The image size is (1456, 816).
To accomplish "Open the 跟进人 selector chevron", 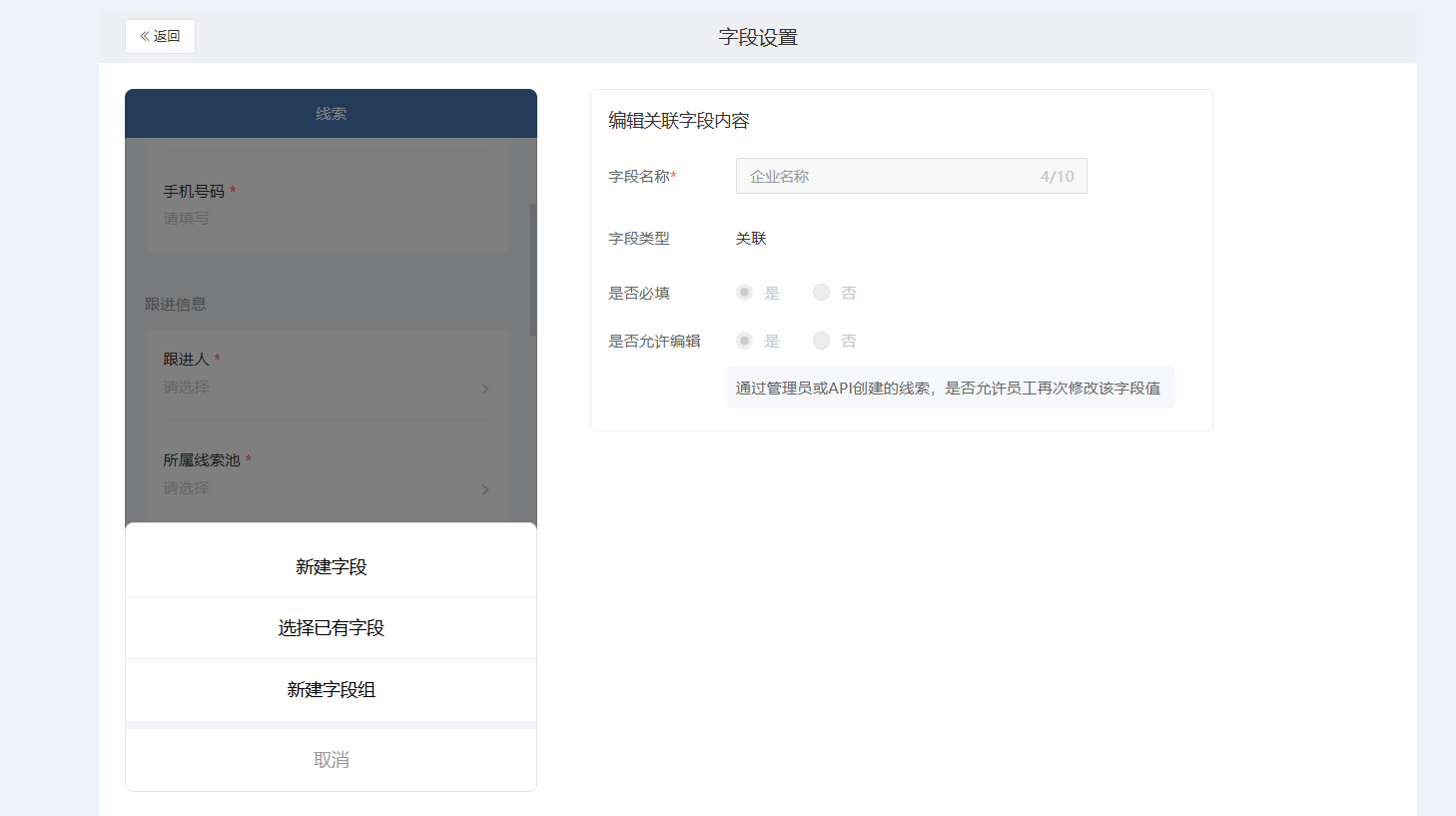I will [485, 389].
